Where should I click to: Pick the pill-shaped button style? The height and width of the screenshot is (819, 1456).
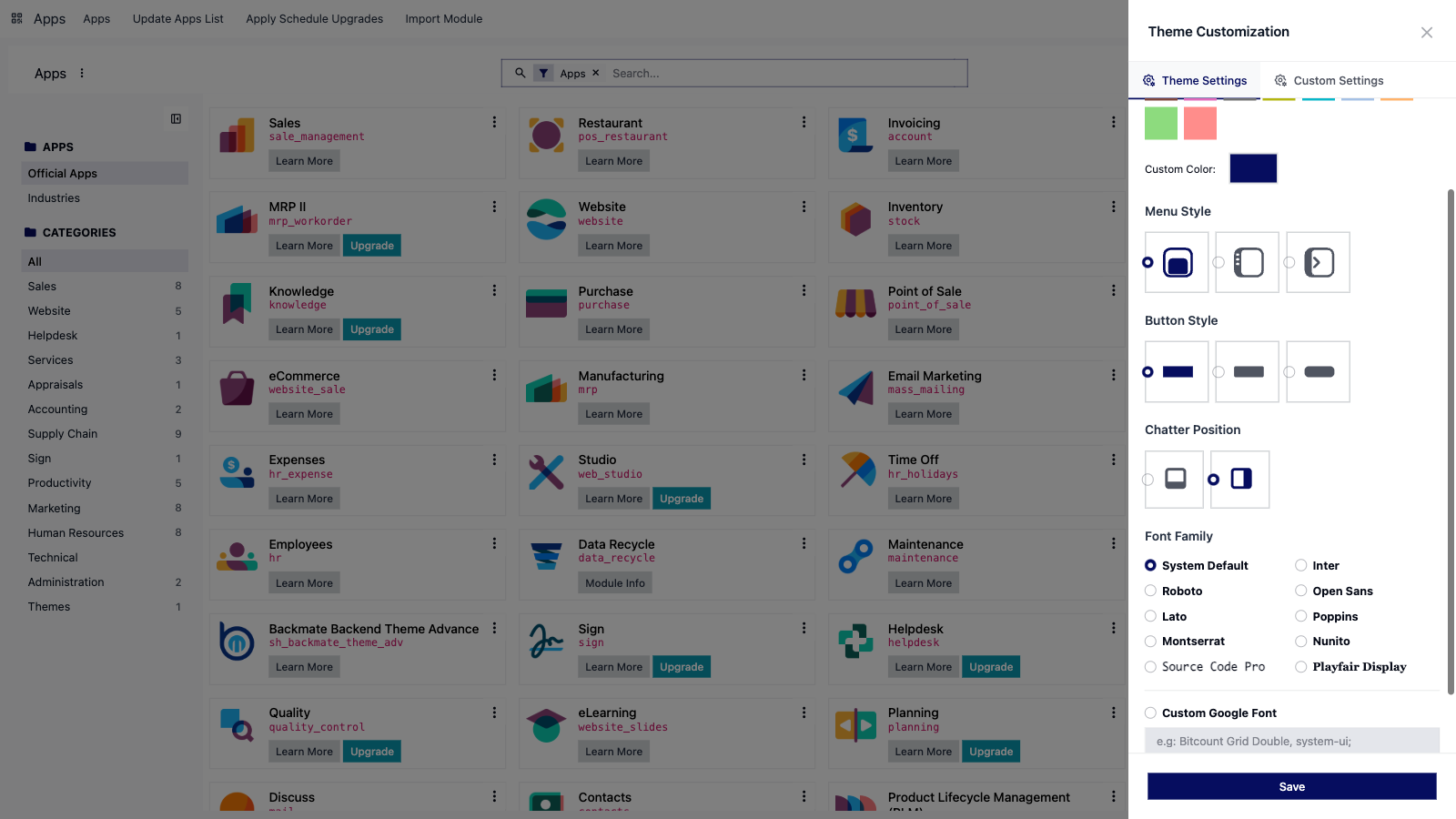(x=1319, y=371)
